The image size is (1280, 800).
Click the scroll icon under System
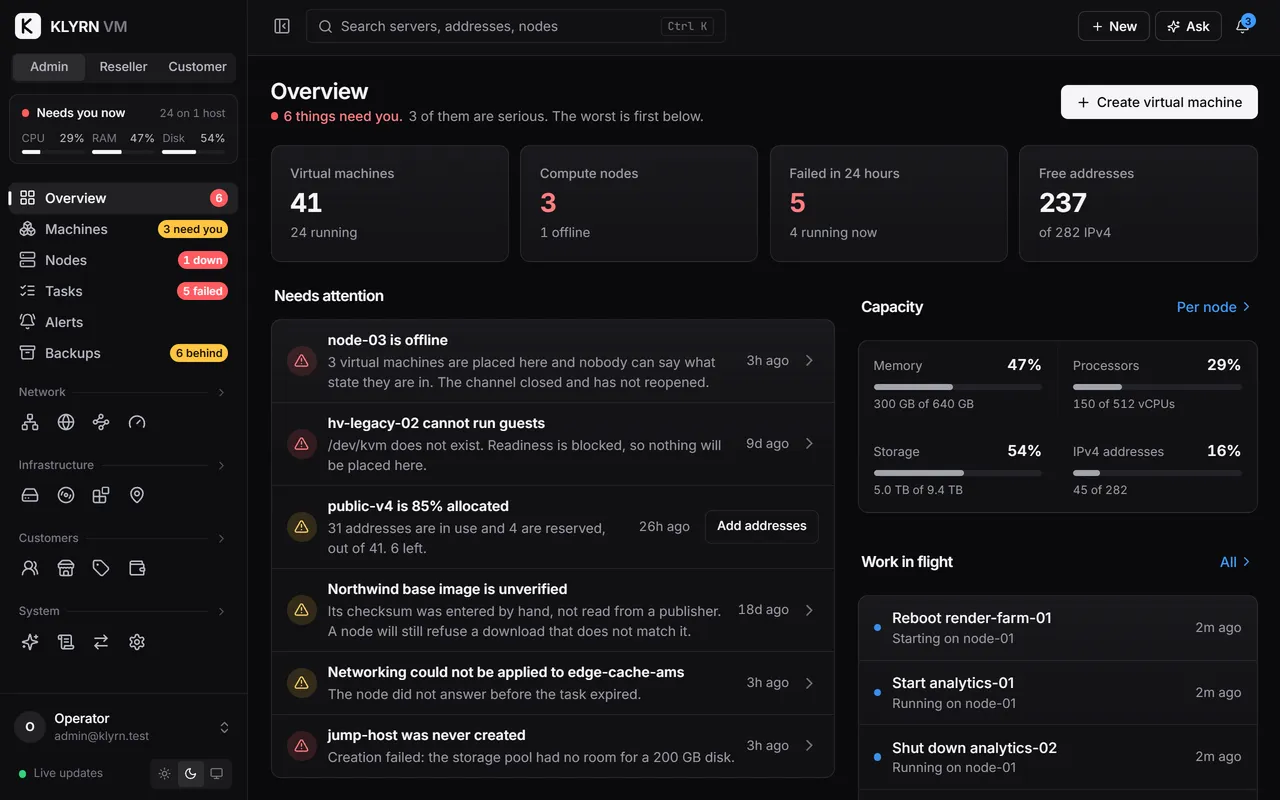(66, 642)
